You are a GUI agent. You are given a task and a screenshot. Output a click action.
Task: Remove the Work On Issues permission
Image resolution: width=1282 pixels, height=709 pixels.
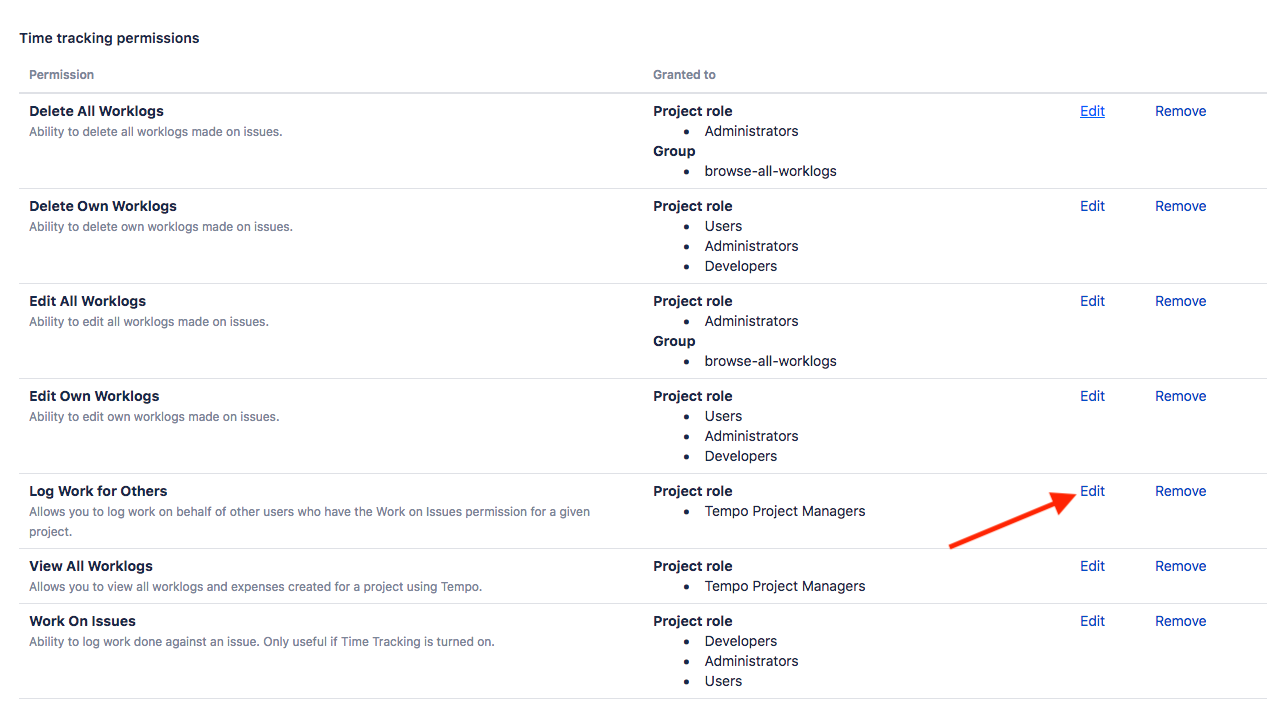pyautogui.click(x=1180, y=621)
